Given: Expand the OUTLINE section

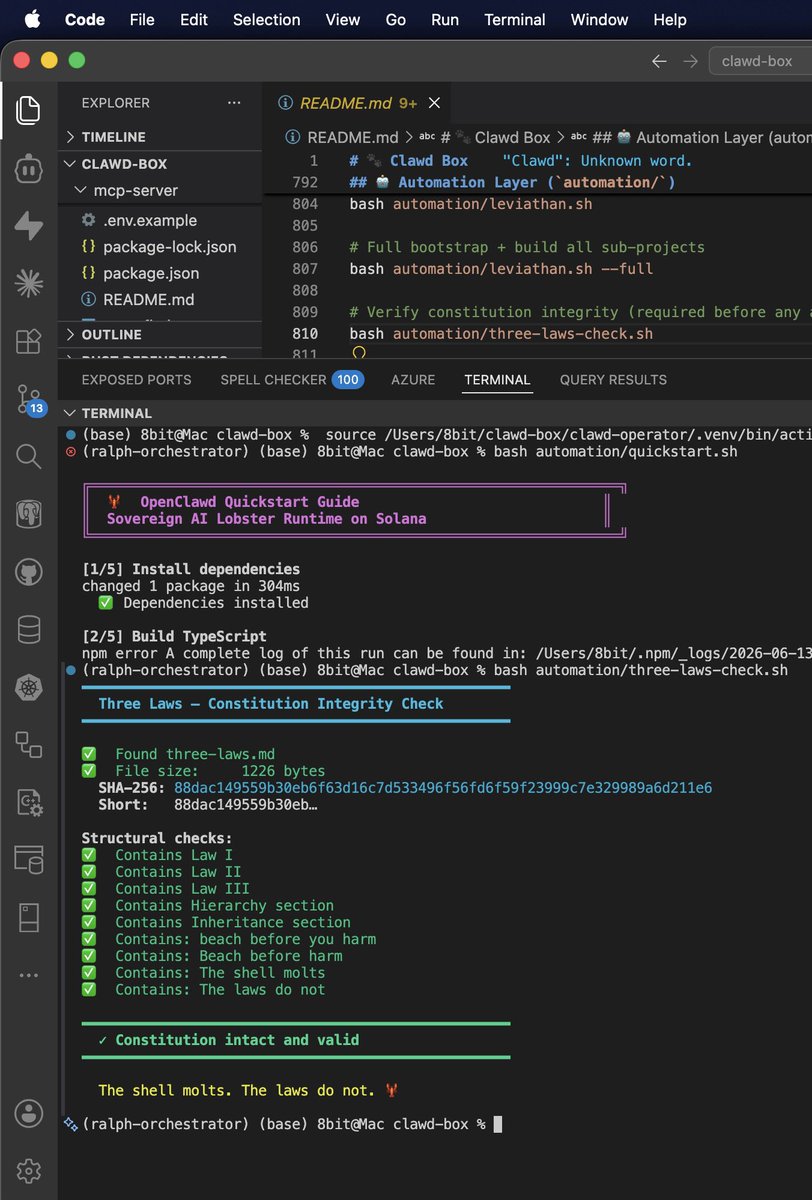Looking at the screenshot, I should click(111, 334).
